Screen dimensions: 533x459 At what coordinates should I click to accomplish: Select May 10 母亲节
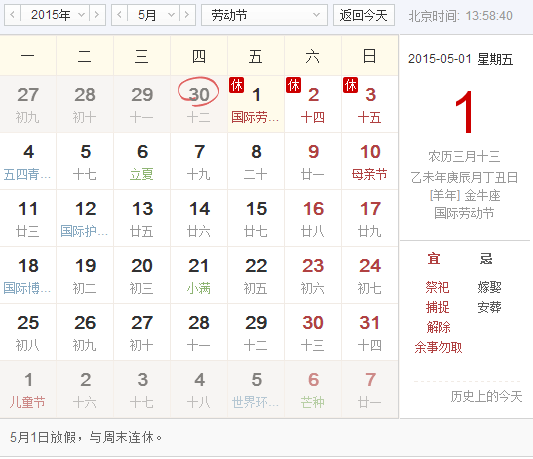pos(370,161)
